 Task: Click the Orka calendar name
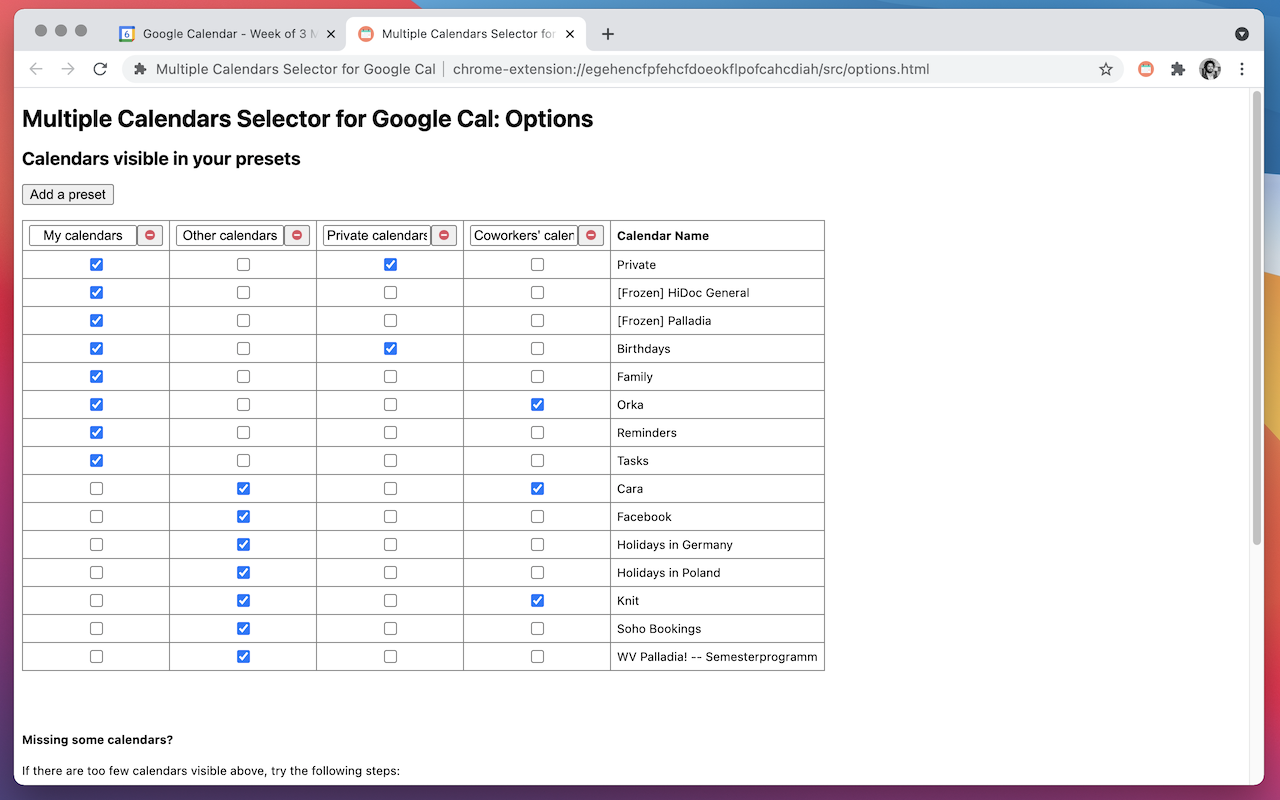(x=630, y=405)
